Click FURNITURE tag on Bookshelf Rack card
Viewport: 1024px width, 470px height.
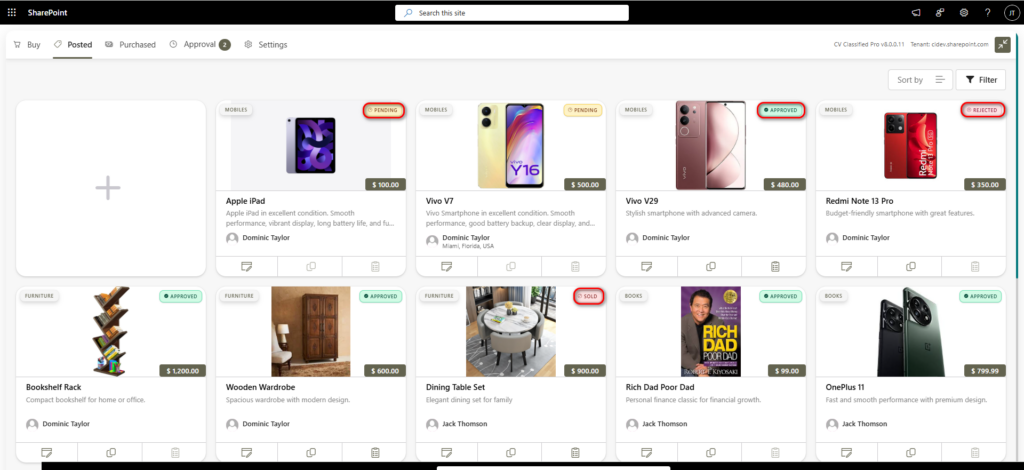[x=39, y=296]
